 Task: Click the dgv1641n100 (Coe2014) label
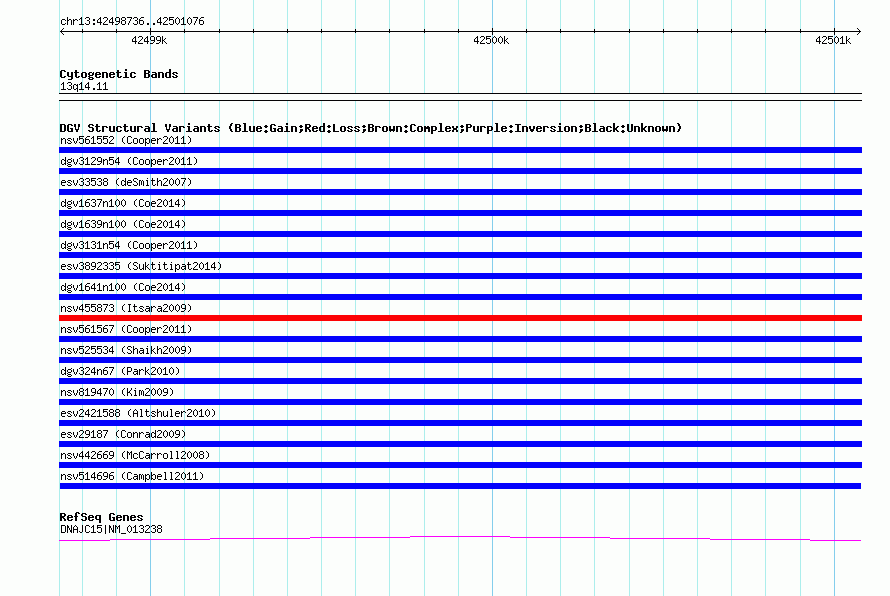click(123, 287)
